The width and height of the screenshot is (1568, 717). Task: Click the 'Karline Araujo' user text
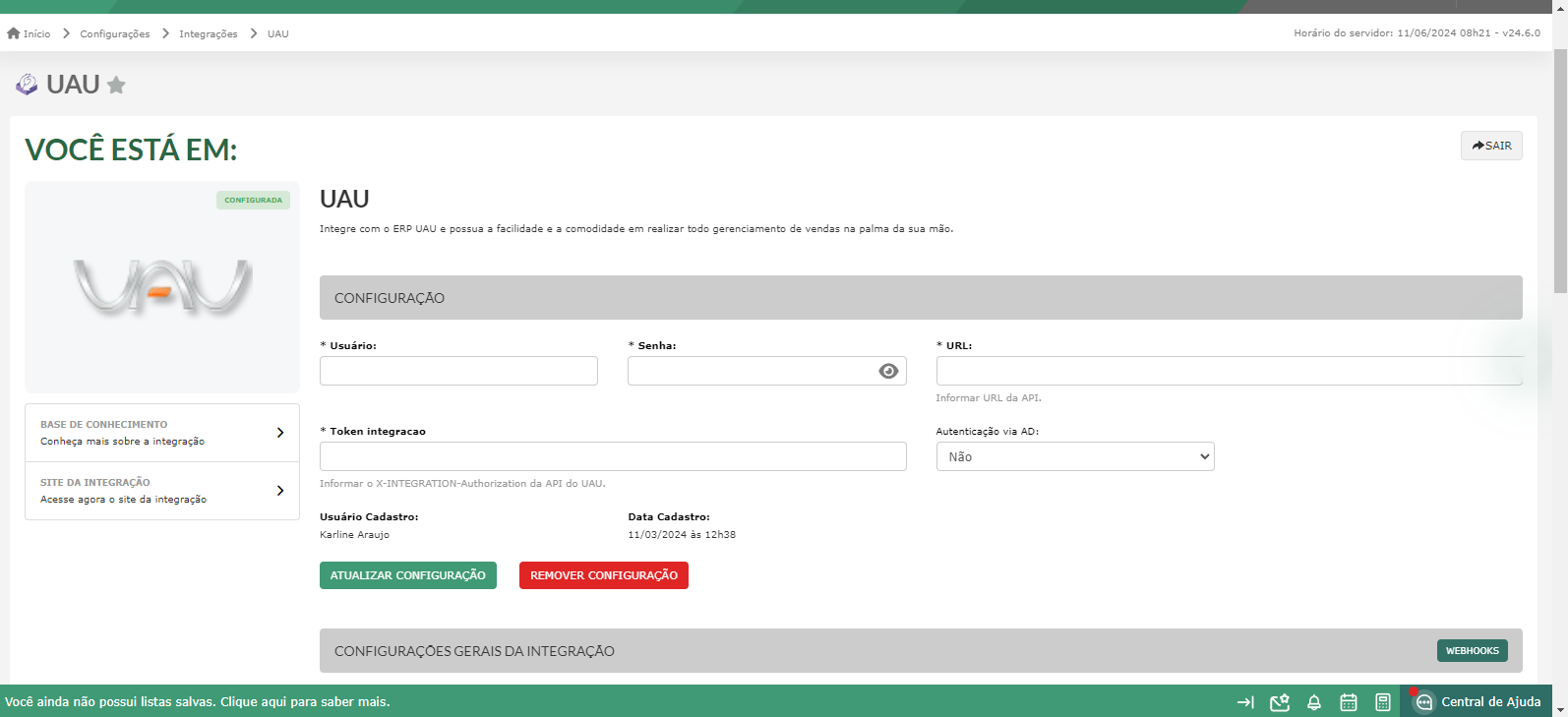point(354,535)
